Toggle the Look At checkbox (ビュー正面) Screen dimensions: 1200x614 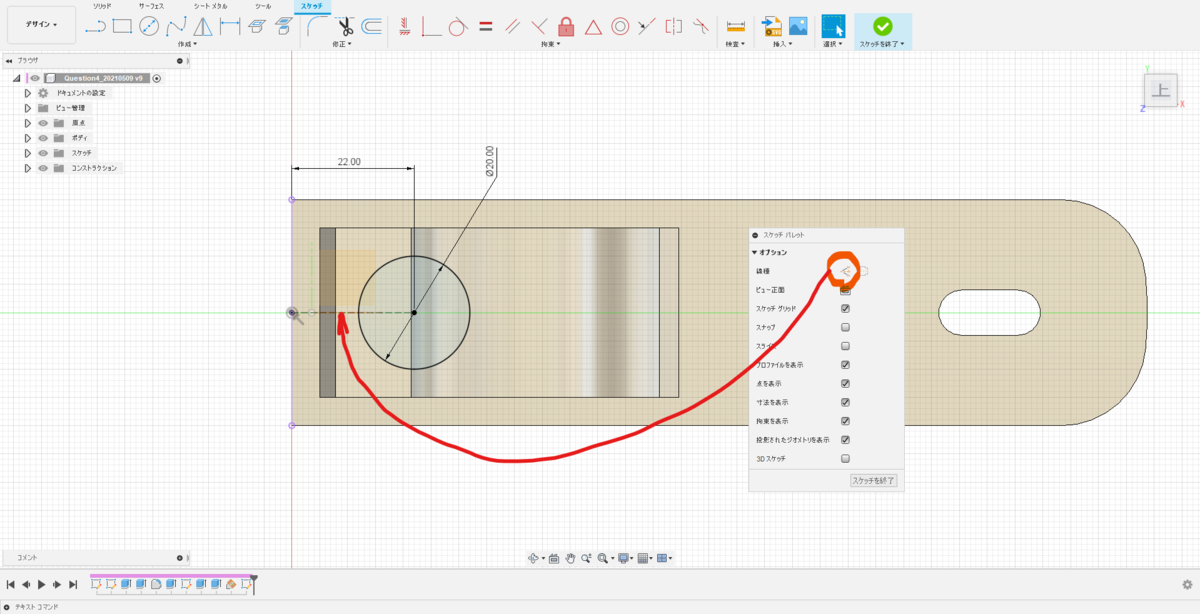pyautogui.click(x=845, y=290)
